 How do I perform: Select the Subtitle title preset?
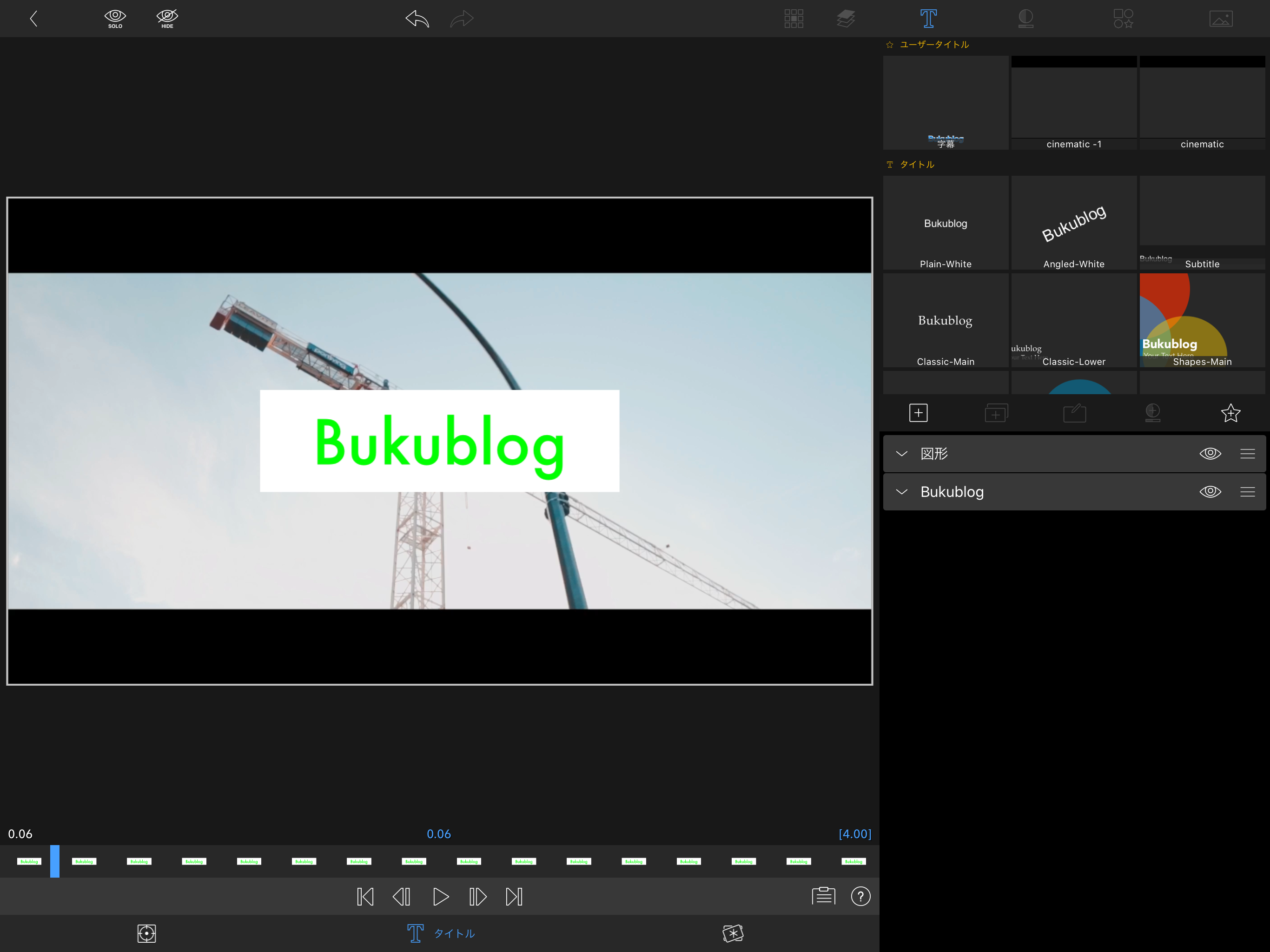pos(1202,223)
